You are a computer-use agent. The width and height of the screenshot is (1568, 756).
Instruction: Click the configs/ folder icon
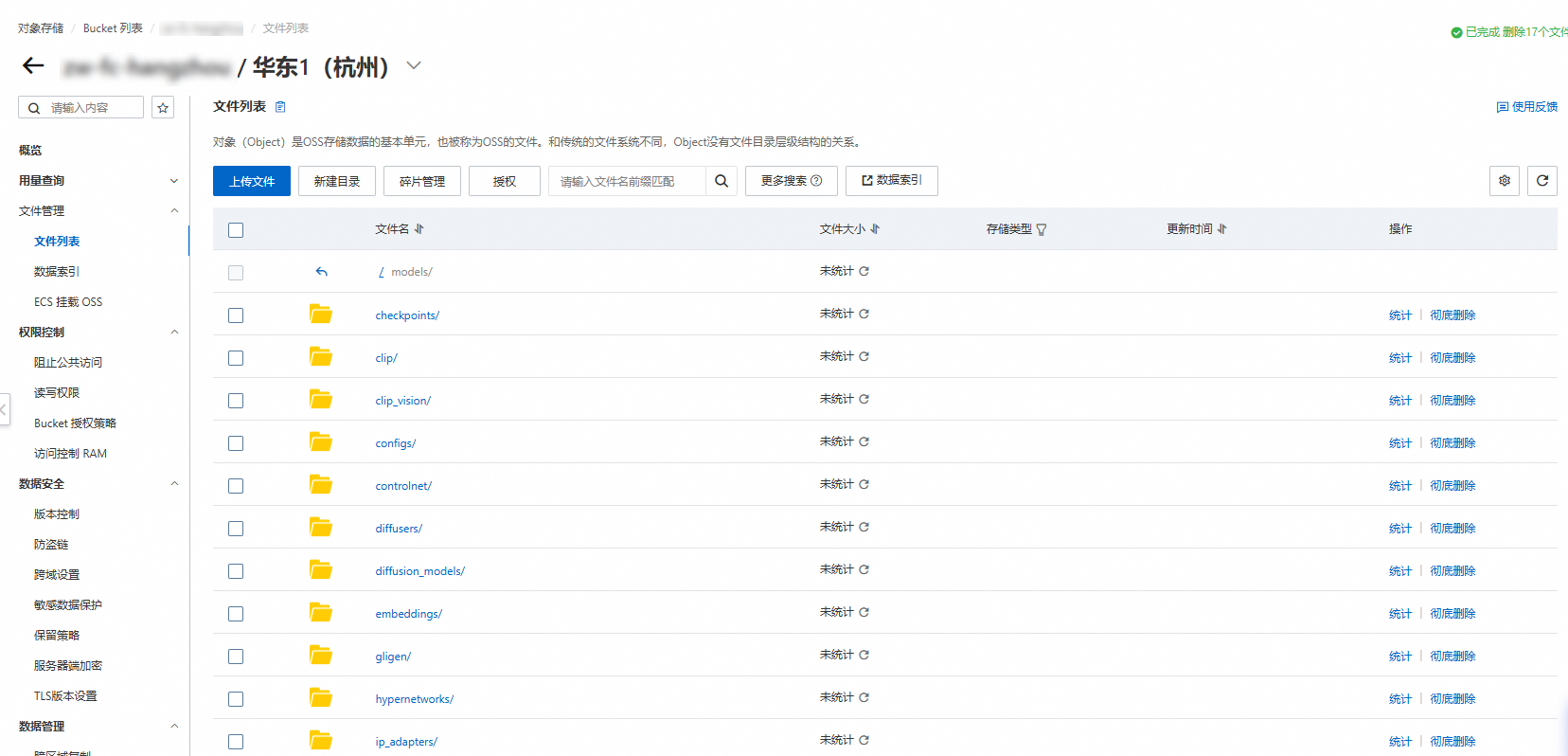[321, 442]
